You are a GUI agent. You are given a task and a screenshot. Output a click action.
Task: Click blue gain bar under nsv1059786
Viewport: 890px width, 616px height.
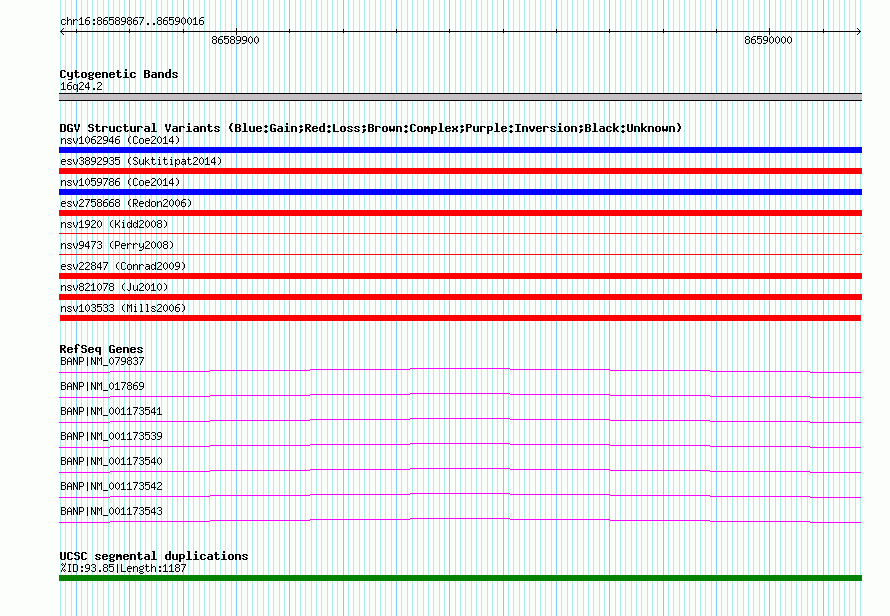click(460, 192)
